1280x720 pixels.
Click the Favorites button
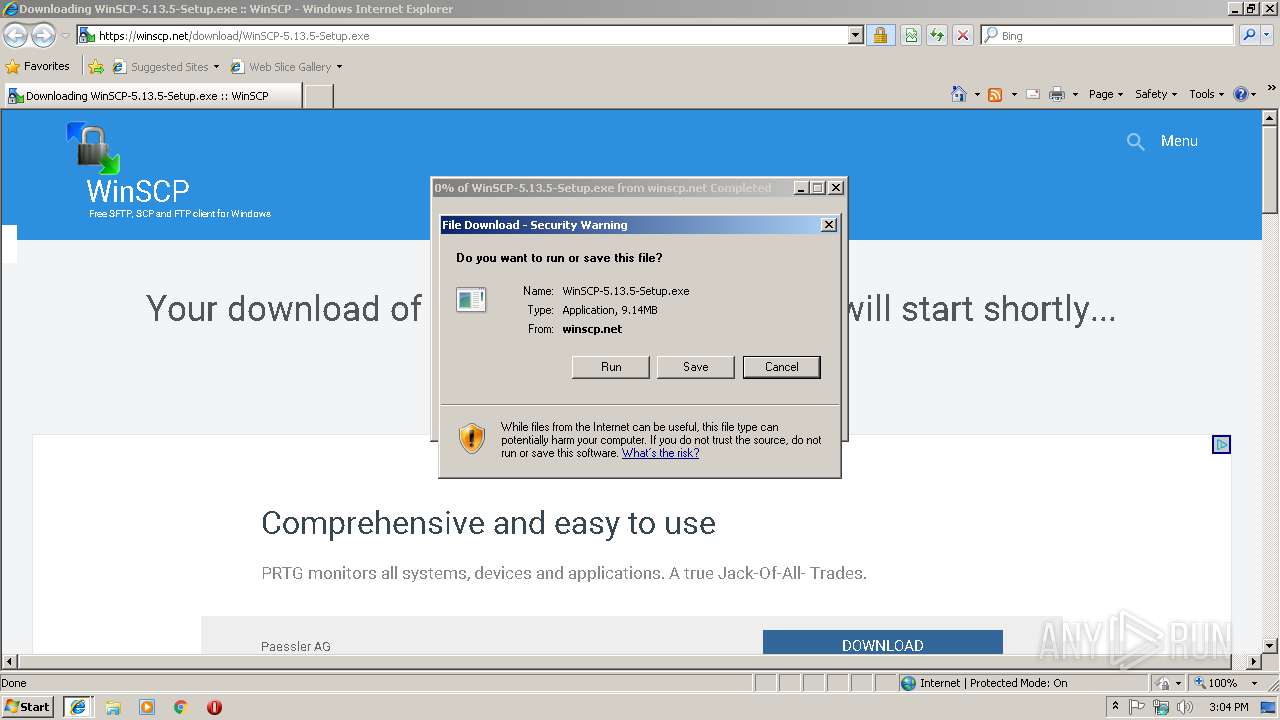pos(38,66)
